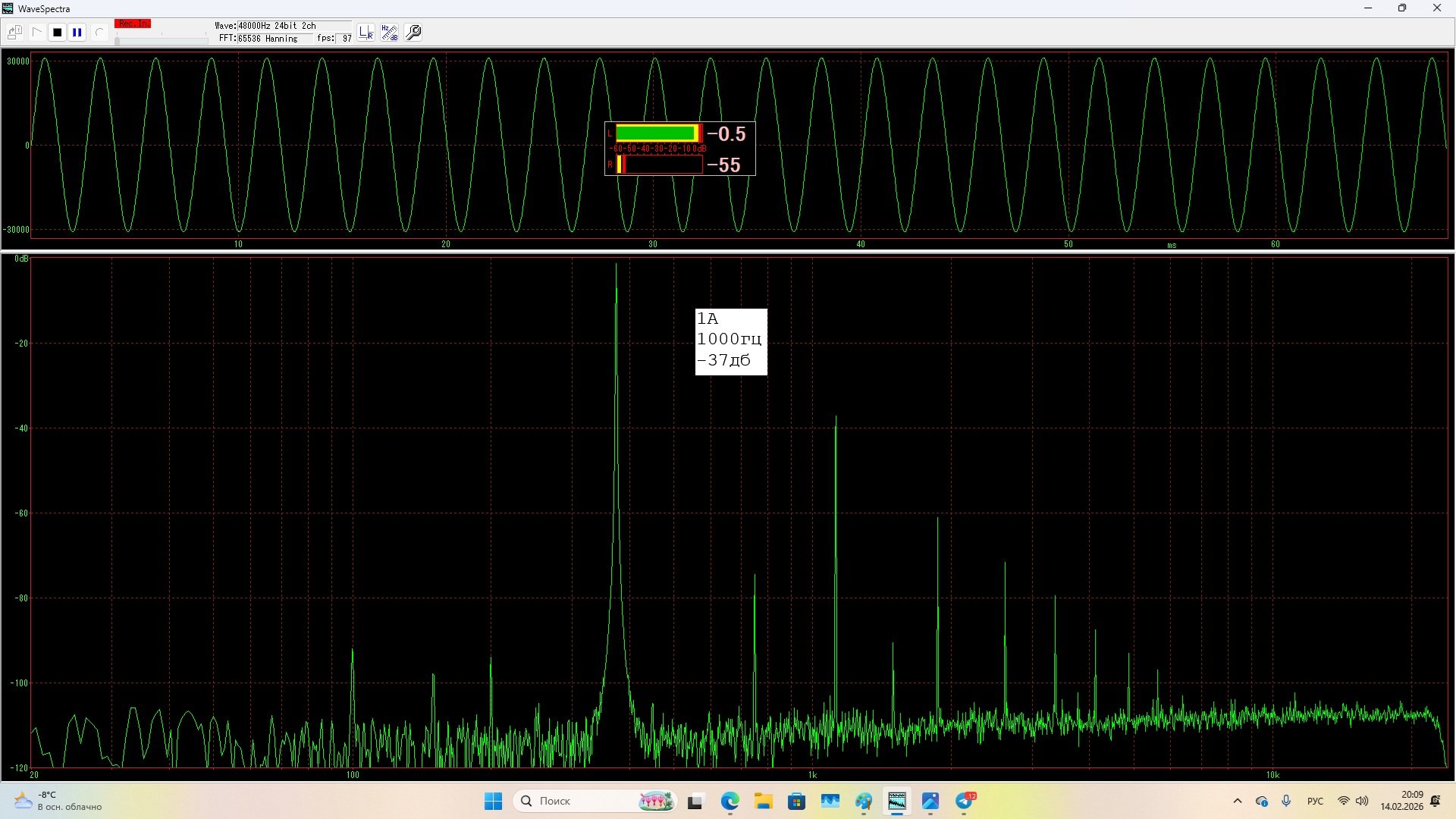Click the FFT 65536 Hanning field
Image resolution: width=1456 pixels, height=819 pixels.
(x=267, y=39)
